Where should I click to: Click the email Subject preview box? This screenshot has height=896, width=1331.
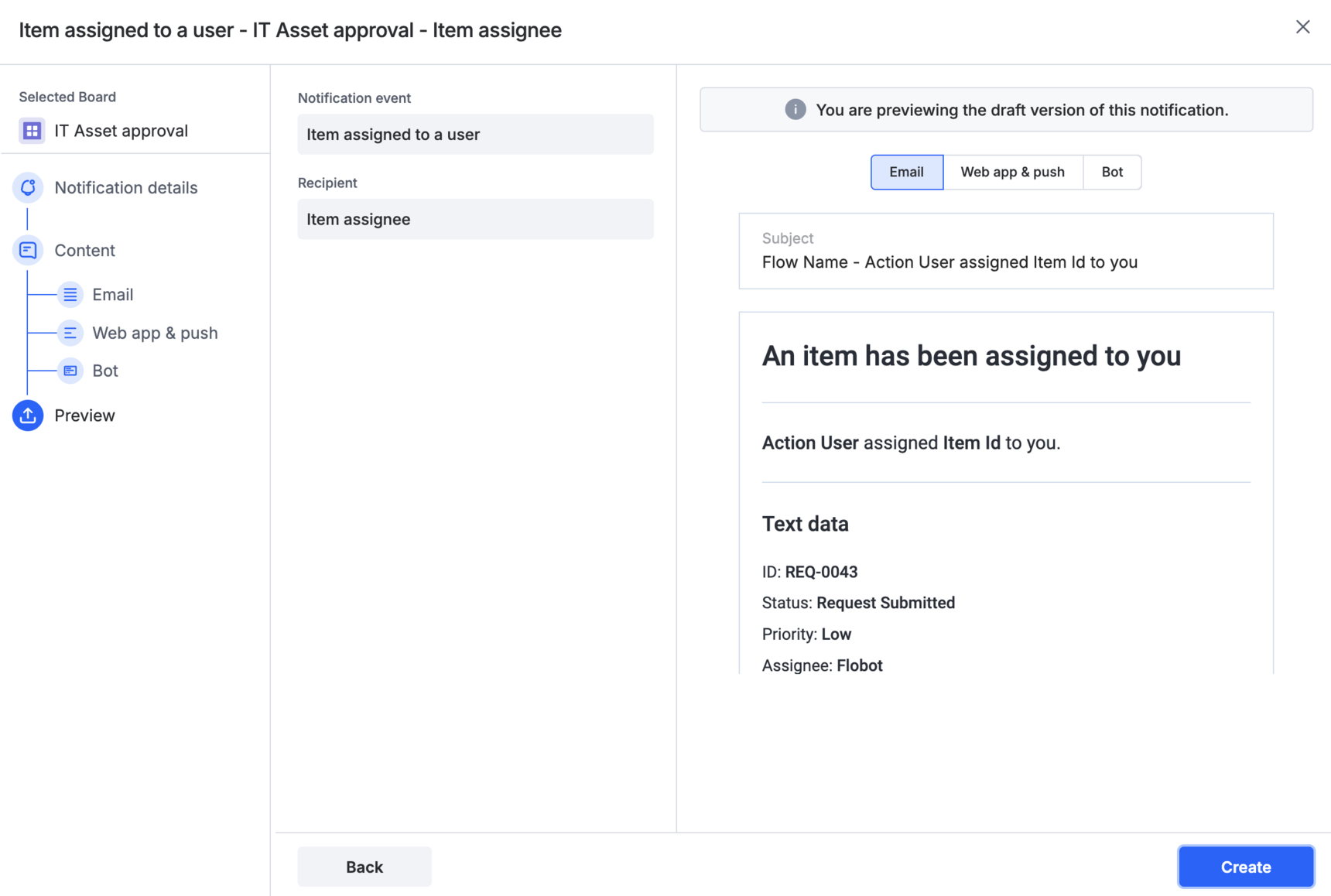(1005, 251)
